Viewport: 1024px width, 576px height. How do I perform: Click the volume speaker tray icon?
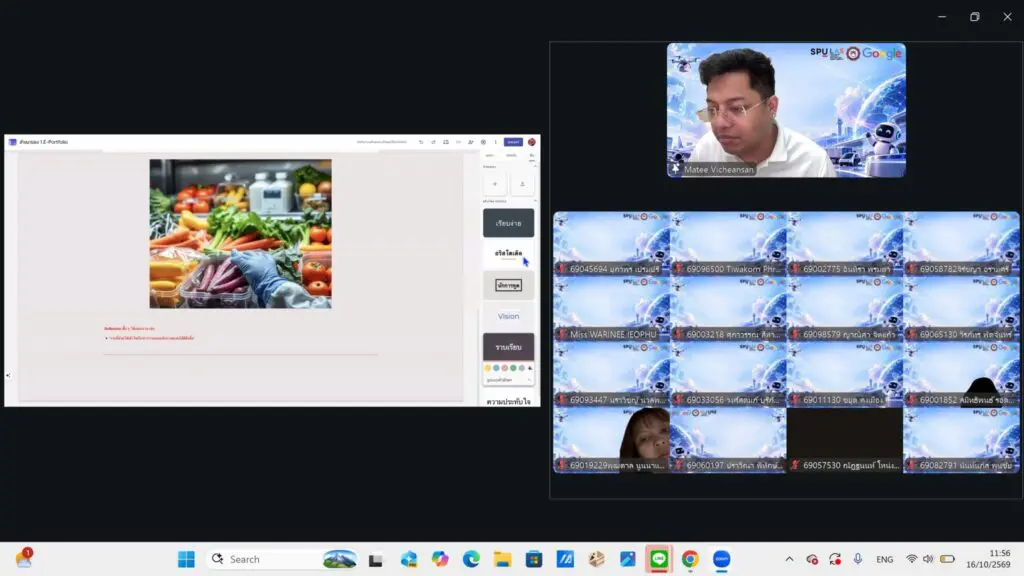pos(928,559)
